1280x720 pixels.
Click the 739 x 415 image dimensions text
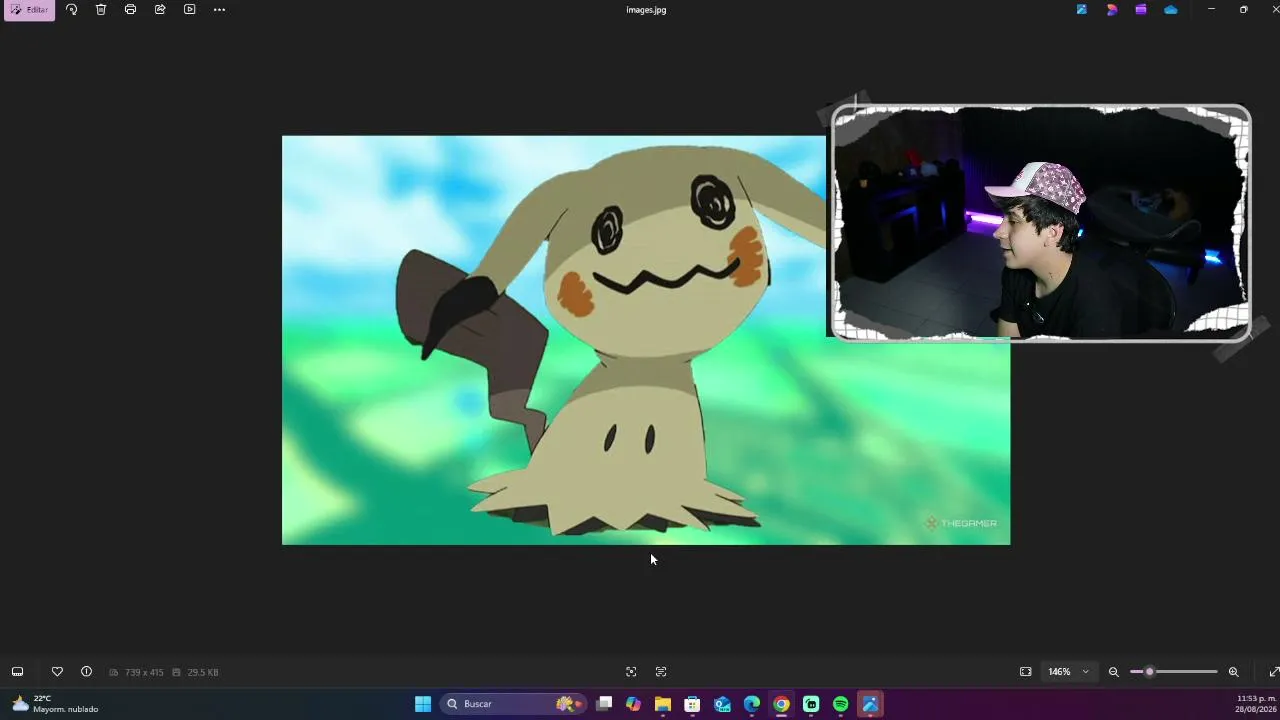(144, 673)
